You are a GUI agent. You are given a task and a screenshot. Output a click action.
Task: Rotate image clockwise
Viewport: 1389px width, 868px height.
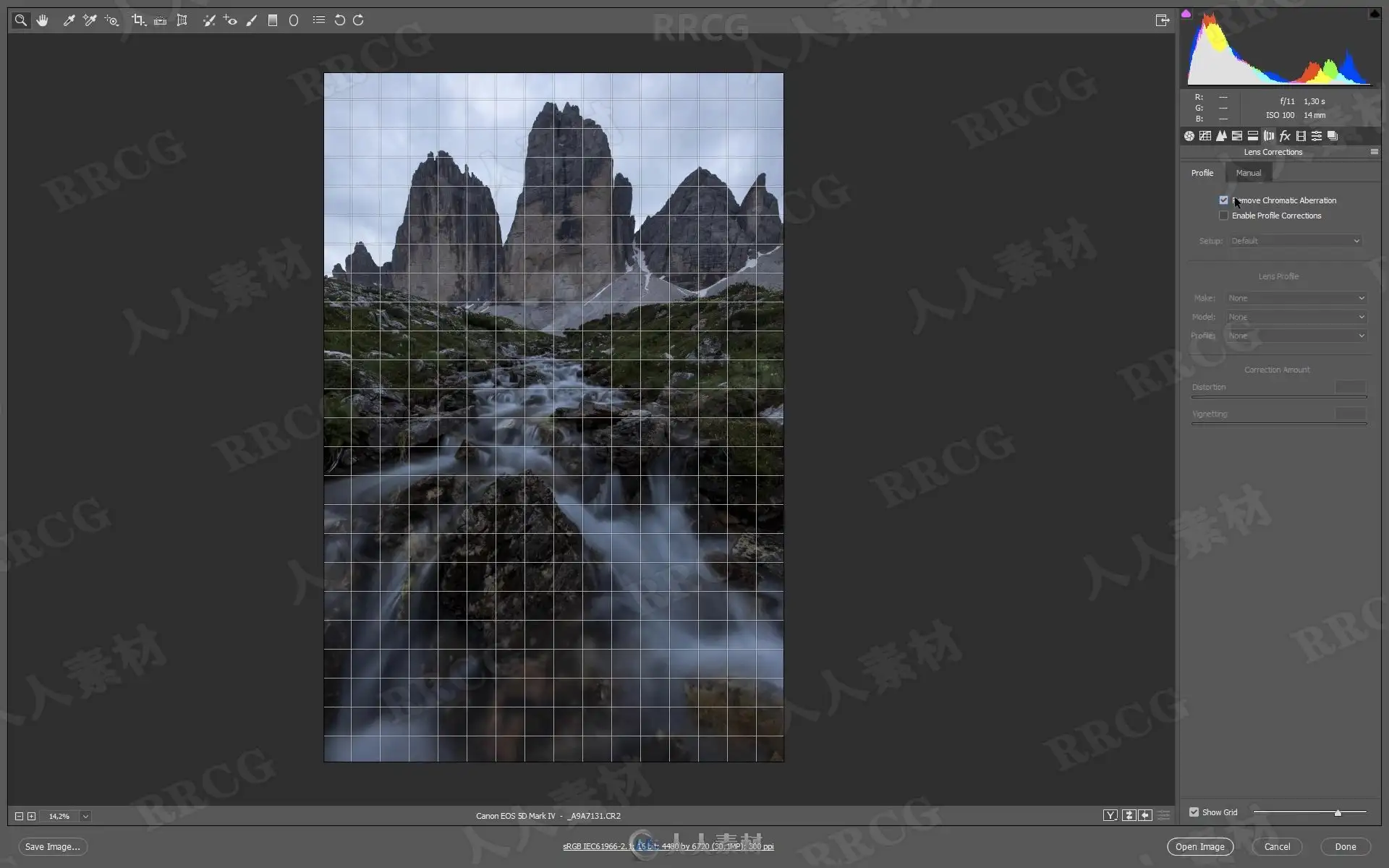(358, 20)
